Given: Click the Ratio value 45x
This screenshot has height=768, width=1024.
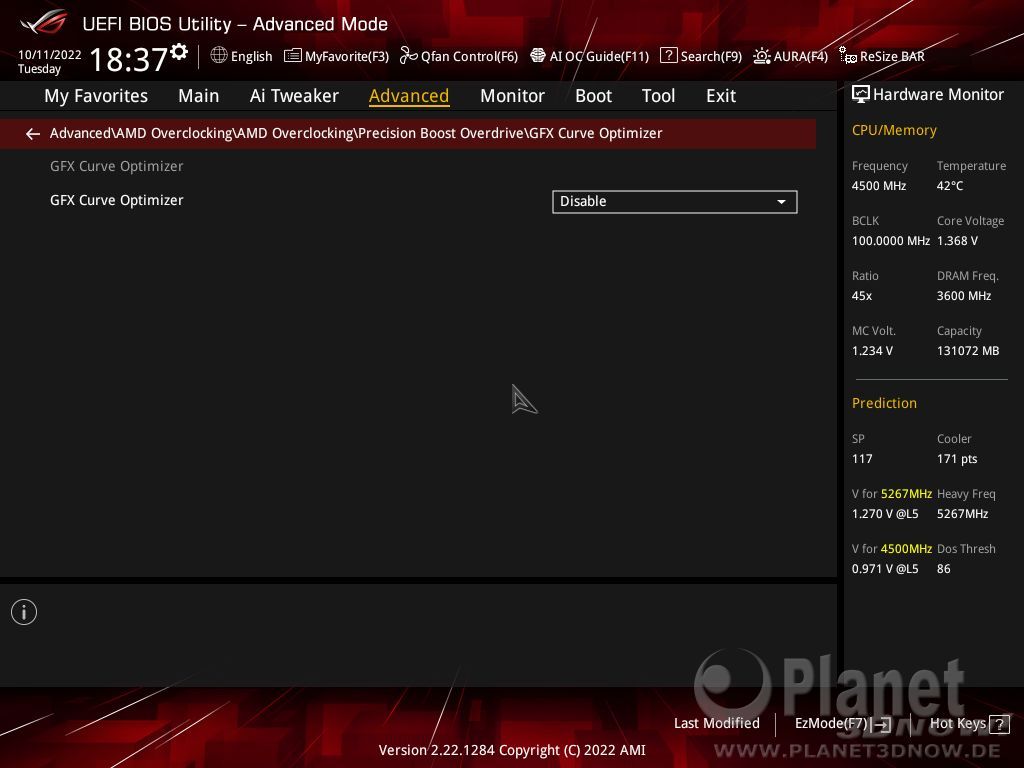Looking at the screenshot, I should point(862,296).
